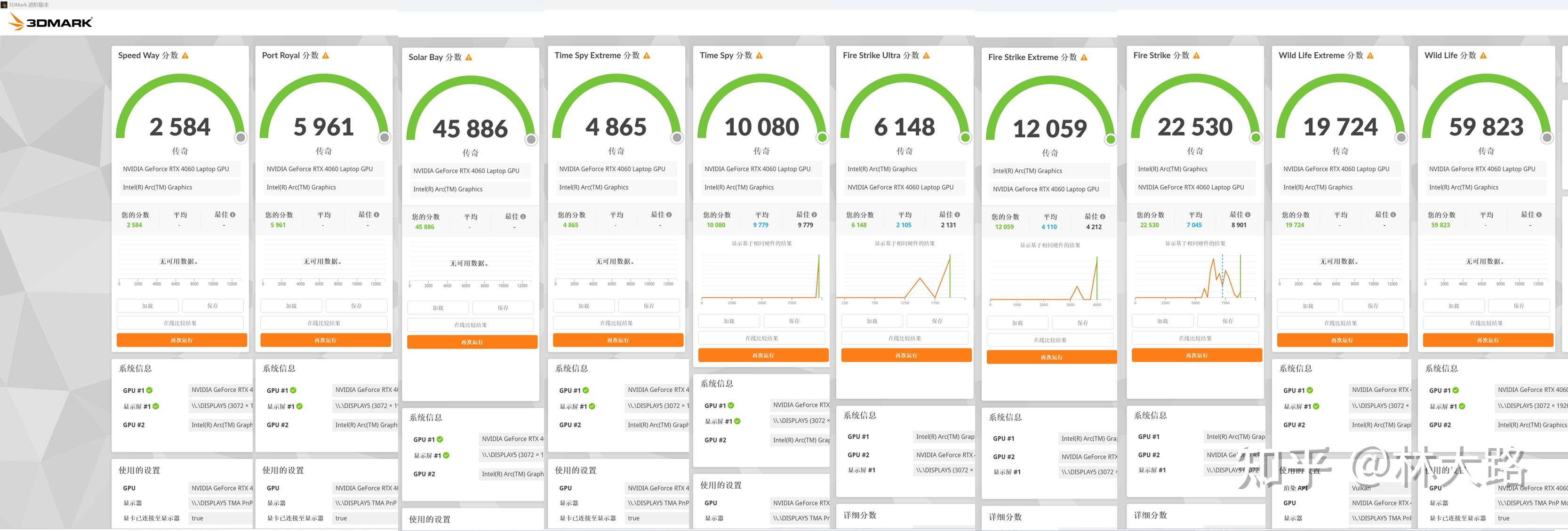
Task: Click 再次运行 in the Wild Life card
Action: pos(1488,340)
